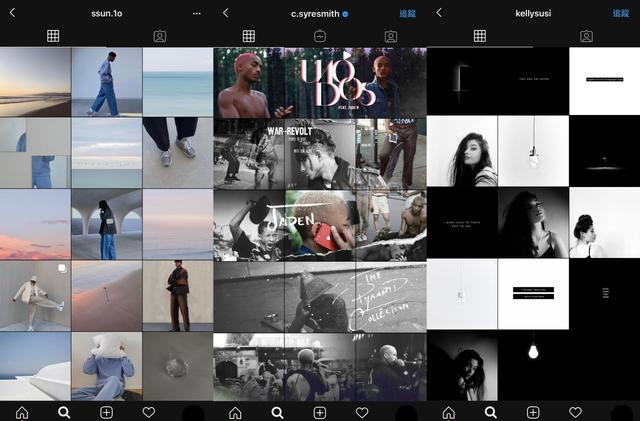Tap Activity heart in c.syresmith screen
Screen dimensions: 640x421
pyautogui.click(x=362, y=412)
